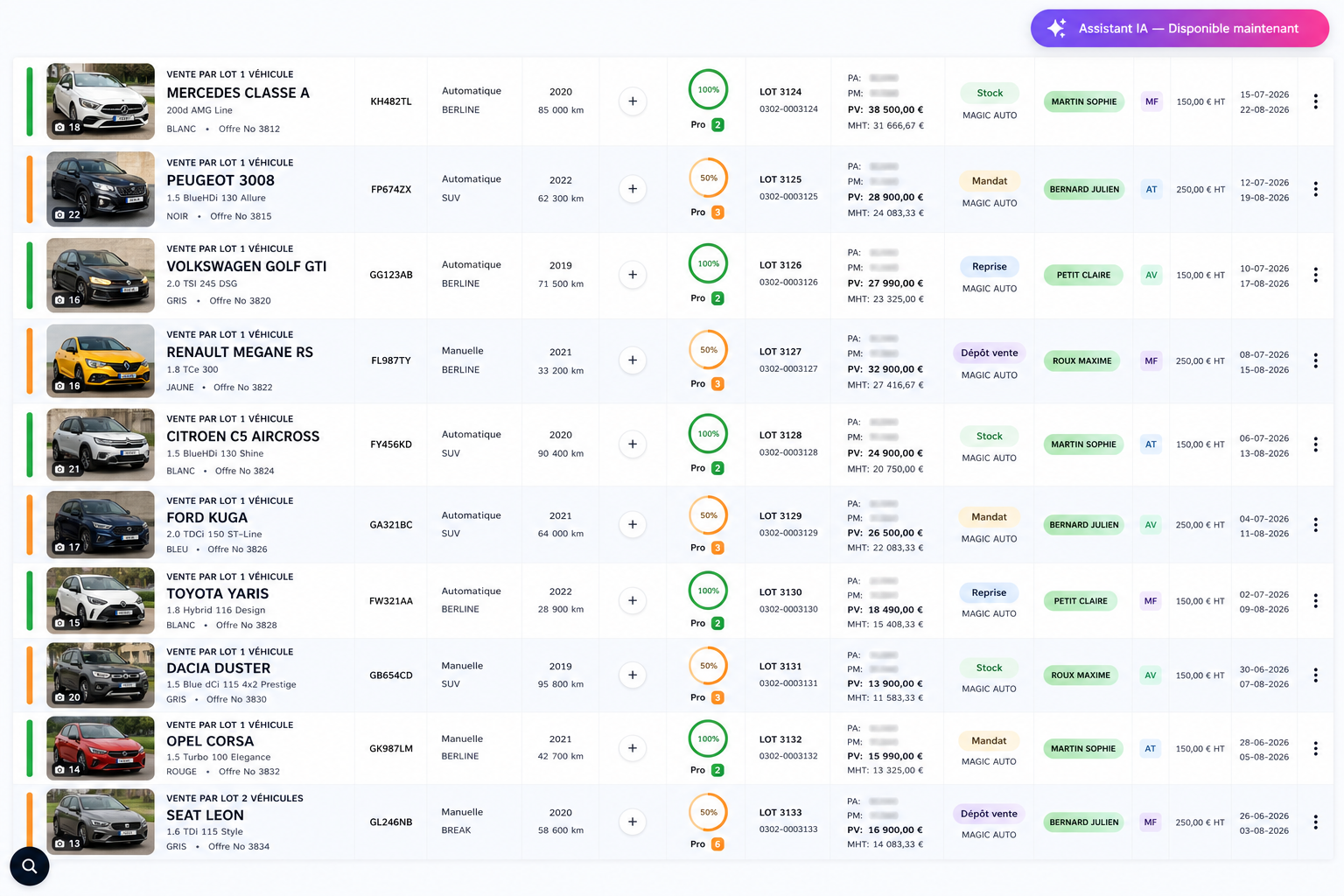Click reference 0302-0003130

coord(788,609)
